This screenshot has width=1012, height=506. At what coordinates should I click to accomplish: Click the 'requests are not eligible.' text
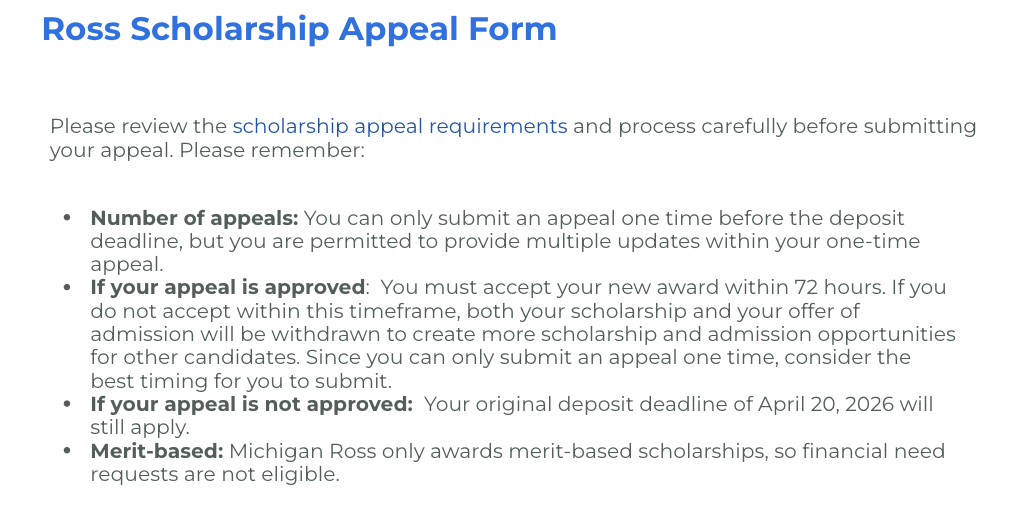[x=214, y=474]
